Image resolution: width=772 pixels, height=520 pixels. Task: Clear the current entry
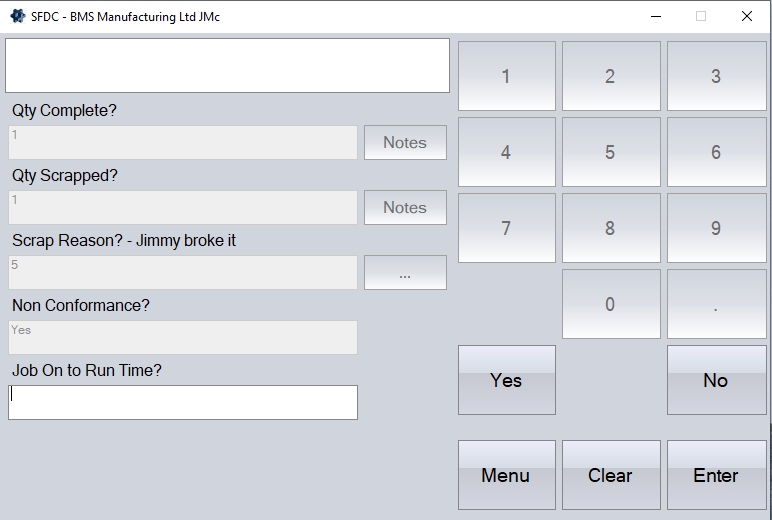tap(610, 475)
